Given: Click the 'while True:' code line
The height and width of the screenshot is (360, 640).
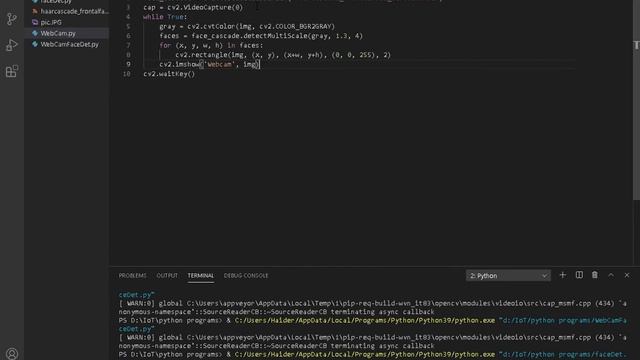Looking at the screenshot, I should 165,17.
